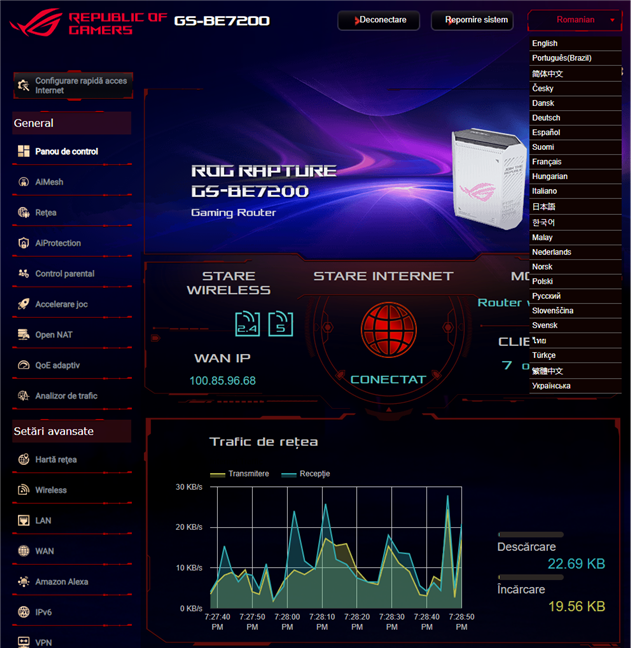The width and height of the screenshot is (631, 648).
Task: Click the Republic of Gamers logo
Action: point(87,22)
